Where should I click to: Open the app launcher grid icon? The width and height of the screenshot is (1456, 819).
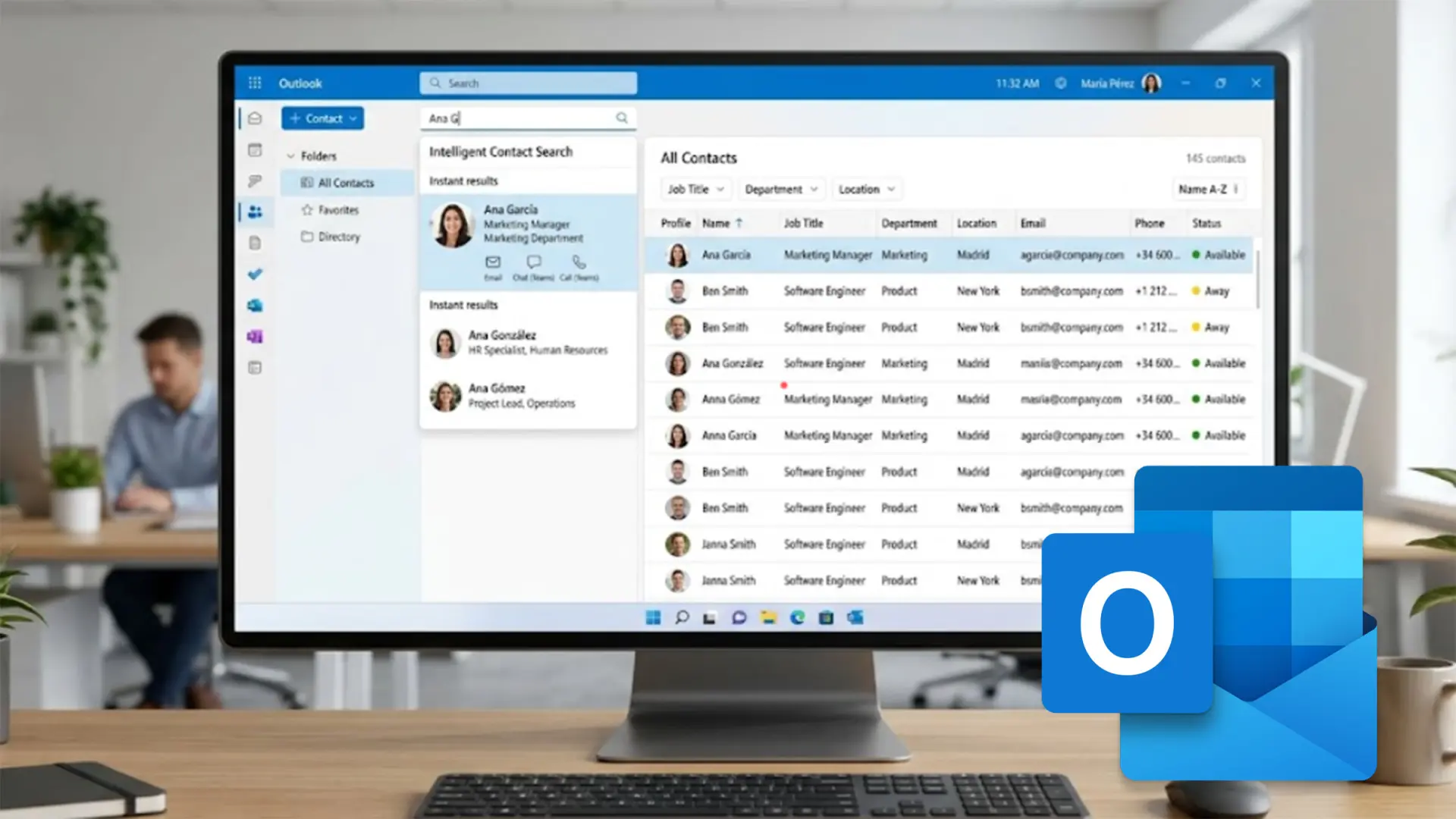tap(255, 83)
